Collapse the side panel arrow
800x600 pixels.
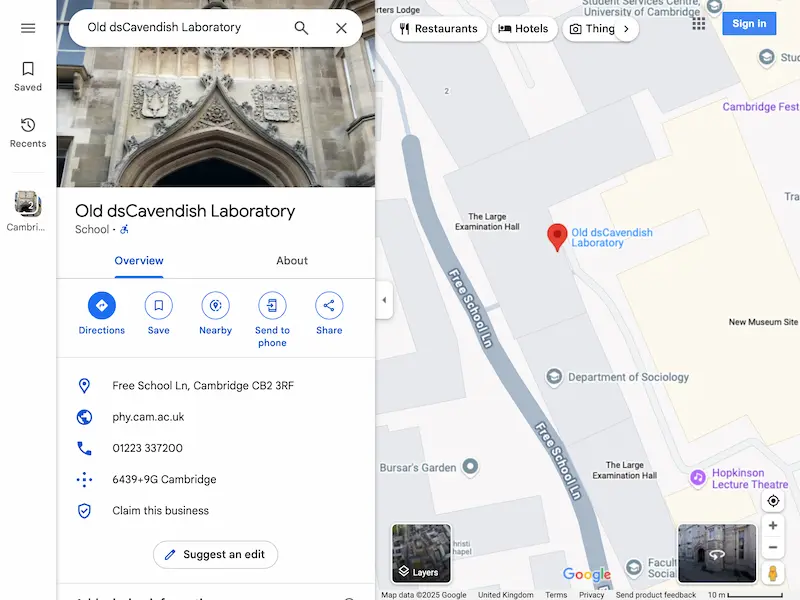coord(384,300)
